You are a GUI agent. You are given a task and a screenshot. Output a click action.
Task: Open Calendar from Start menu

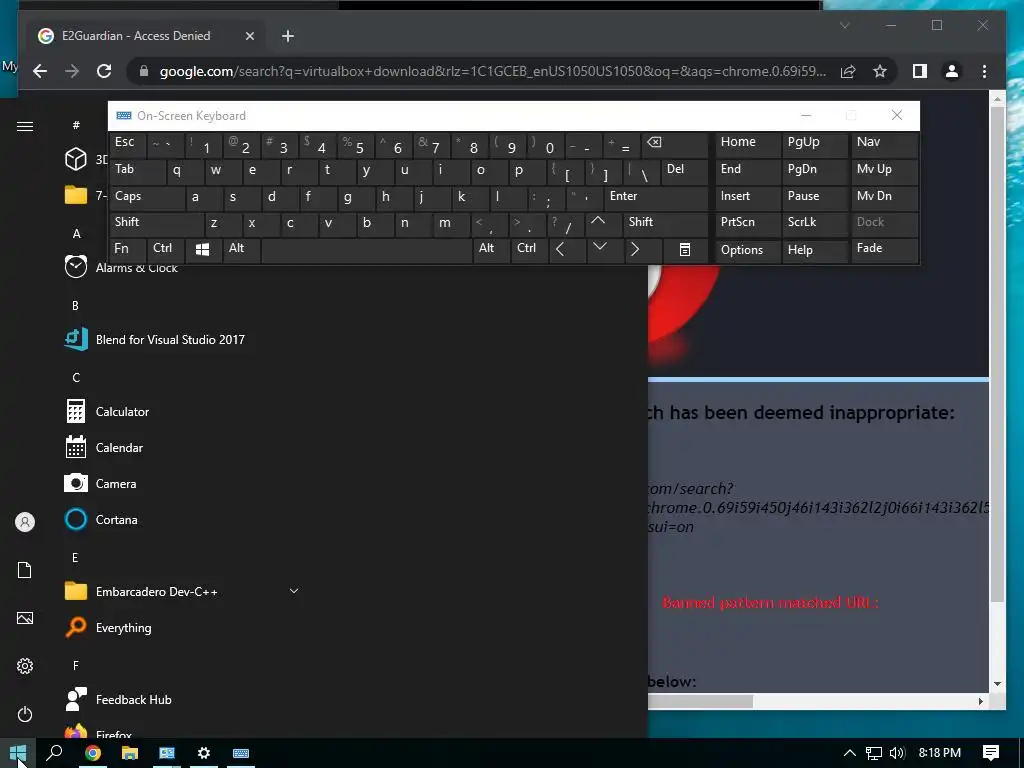pyautogui.click(x=182, y=447)
